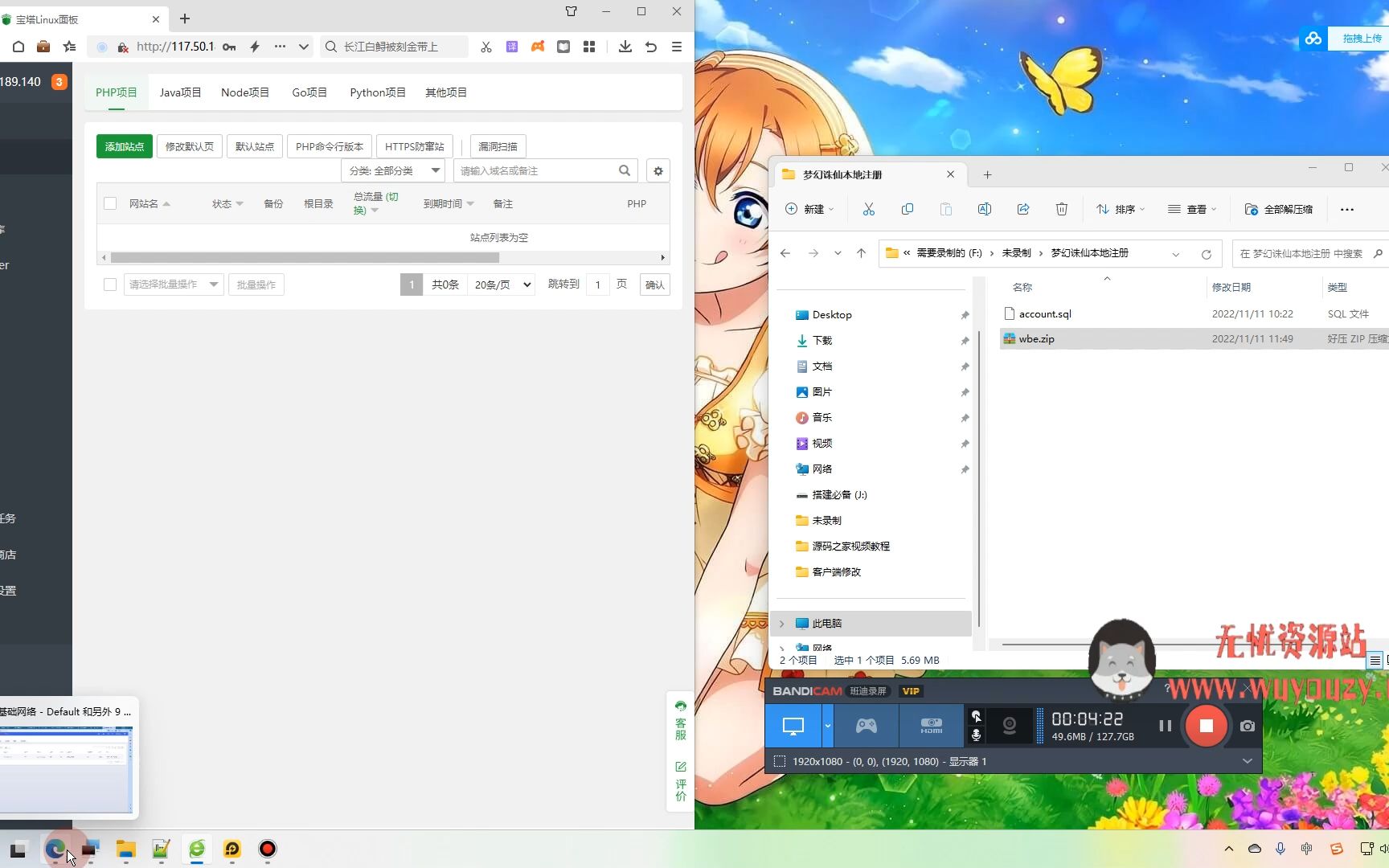Click the PHP命令行版本 button
Image resolution: width=1389 pixels, height=868 pixels.
click(x=330, y=146)
